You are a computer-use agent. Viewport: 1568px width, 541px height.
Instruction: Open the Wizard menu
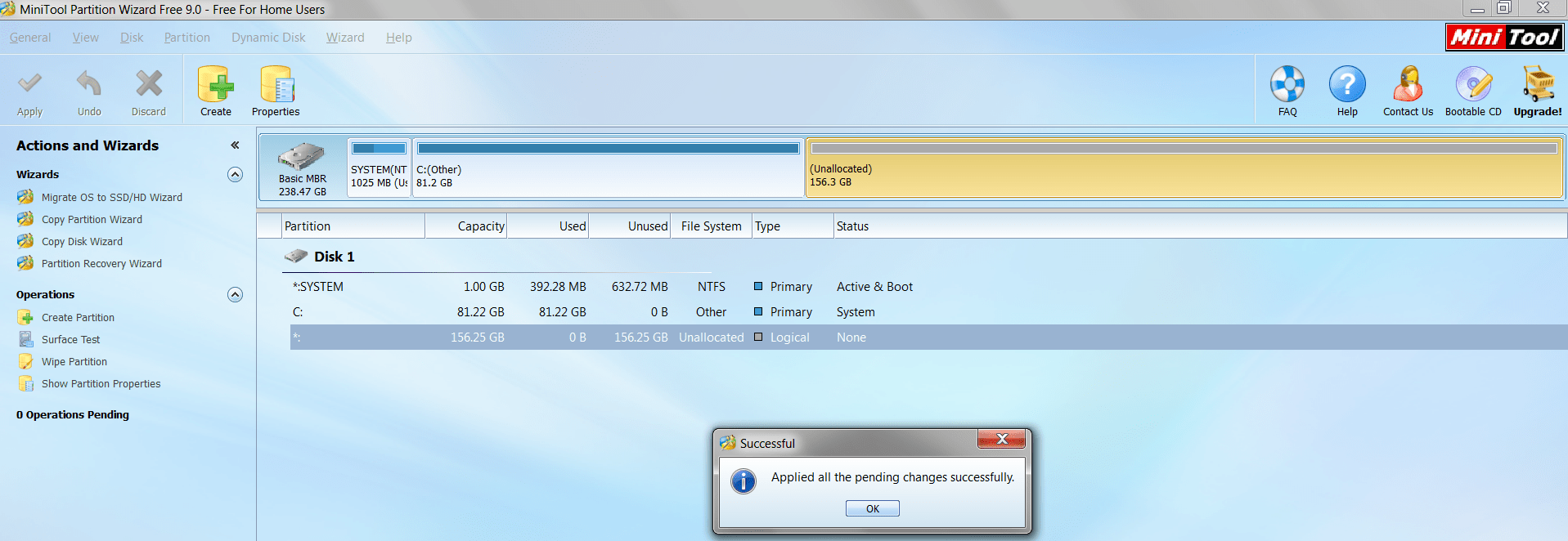tap(345, 38)
